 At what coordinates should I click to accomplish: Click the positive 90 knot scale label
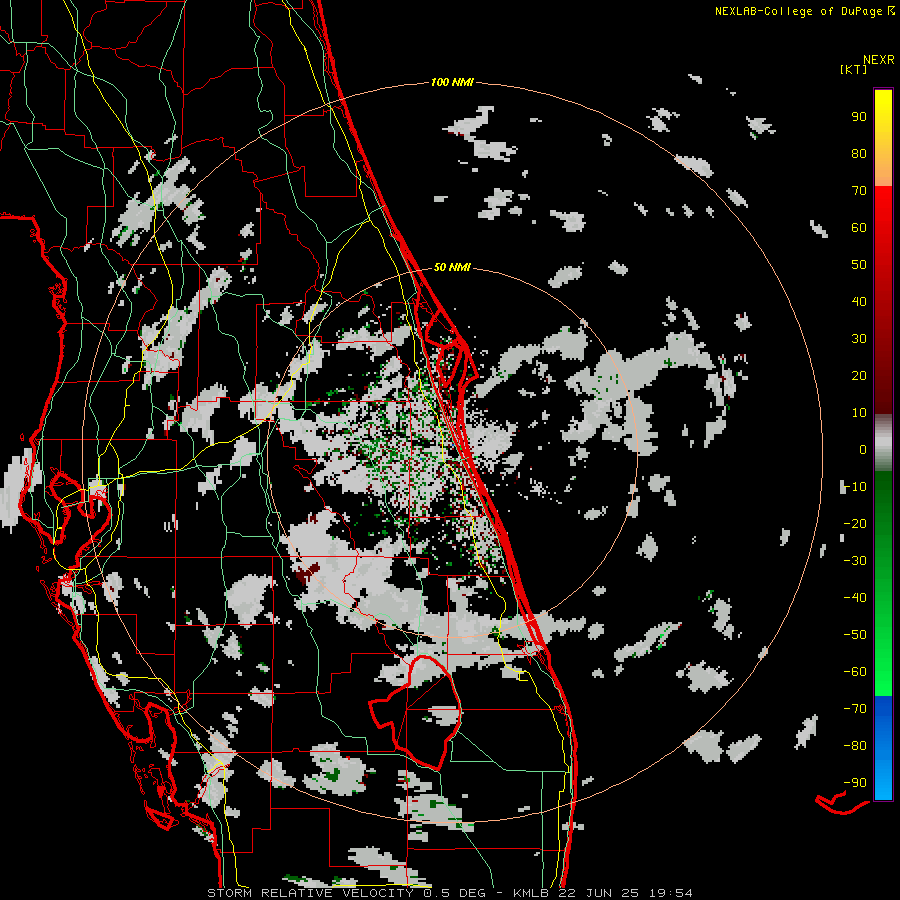pyautogui.click(x=859, y=117)
